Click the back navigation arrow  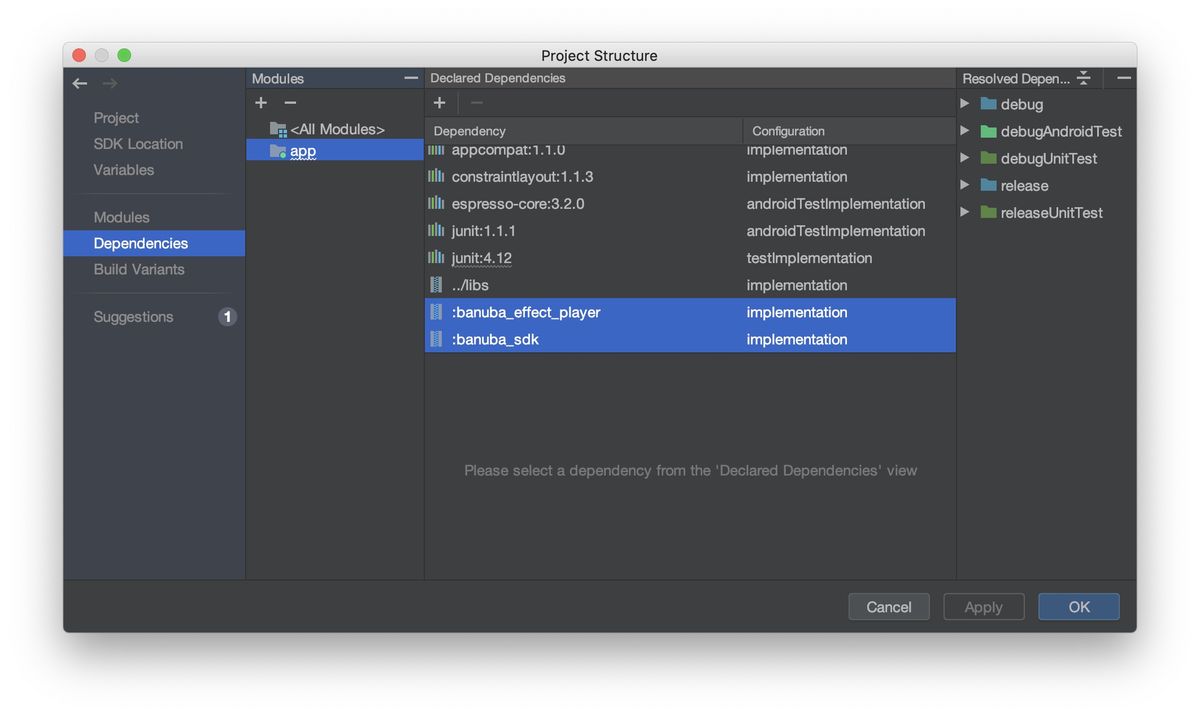80,84
